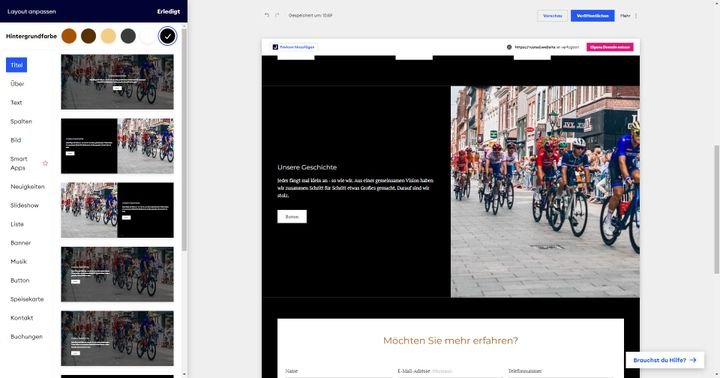Click the Telefonnummer form field
The height and width of the screenshot is (378, 720).
pos(560,372)
